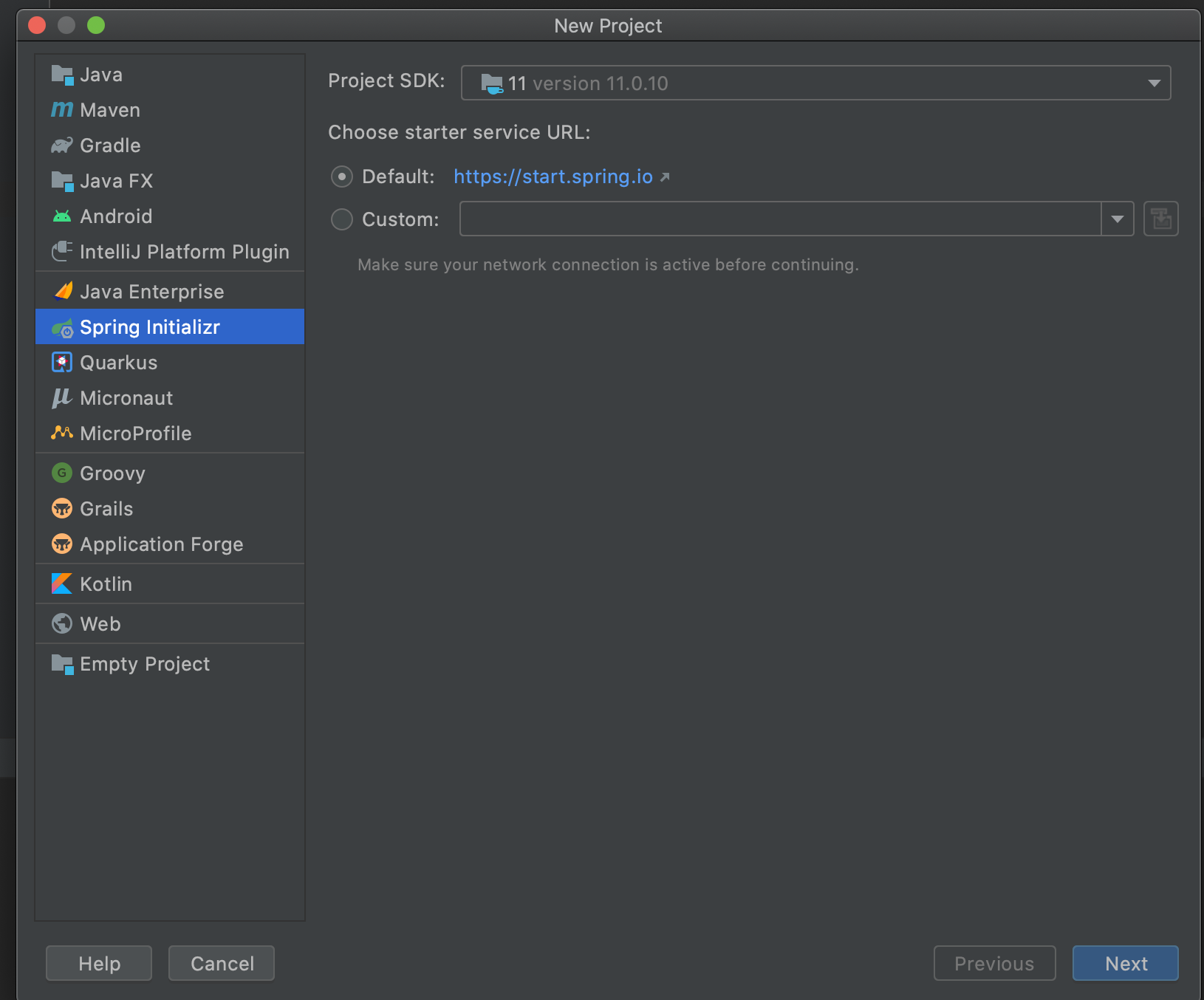Choose the Android robot icon

click(x=62, y=216)
